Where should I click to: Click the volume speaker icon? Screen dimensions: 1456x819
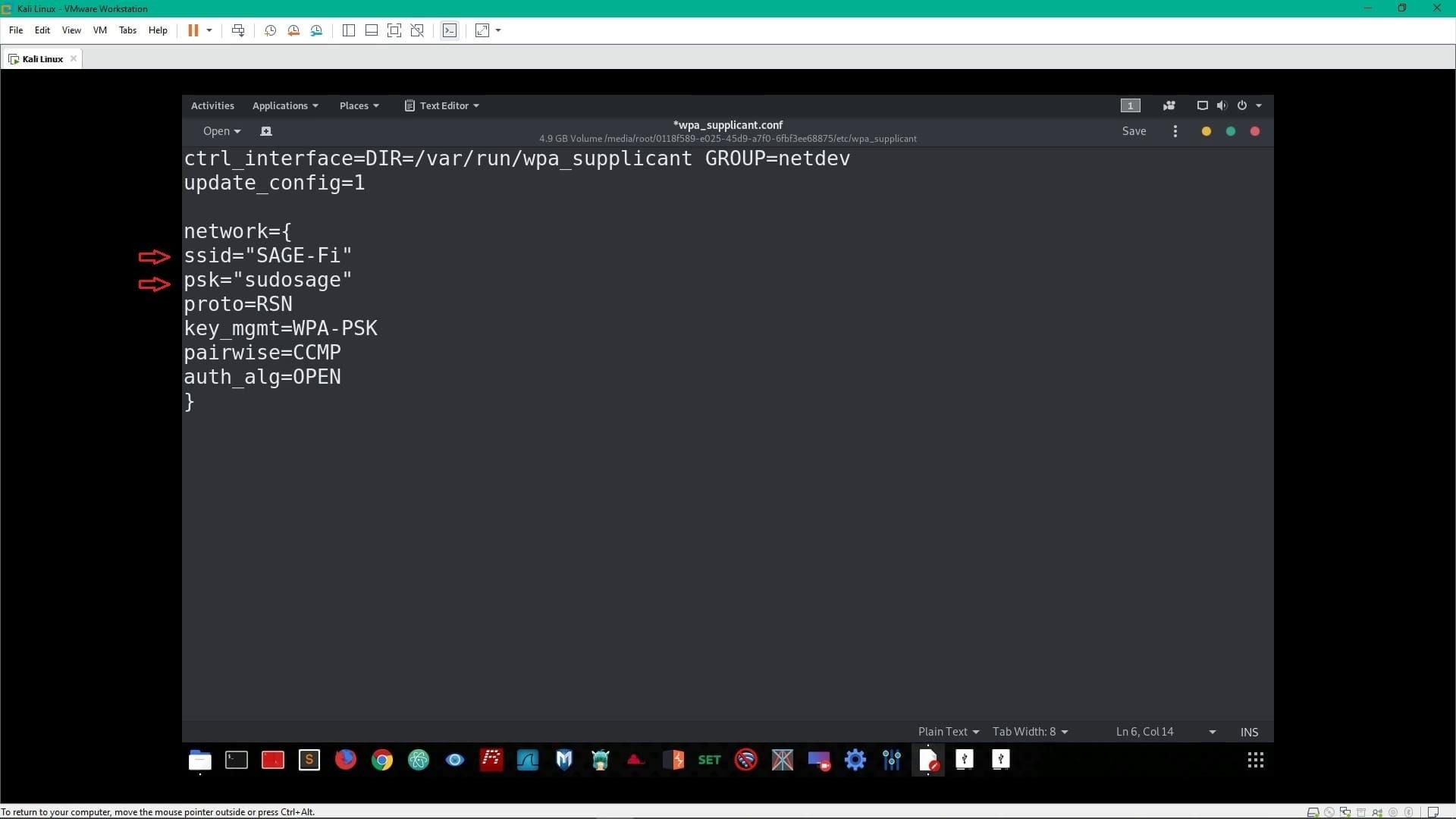click(x=1222, y=105)
